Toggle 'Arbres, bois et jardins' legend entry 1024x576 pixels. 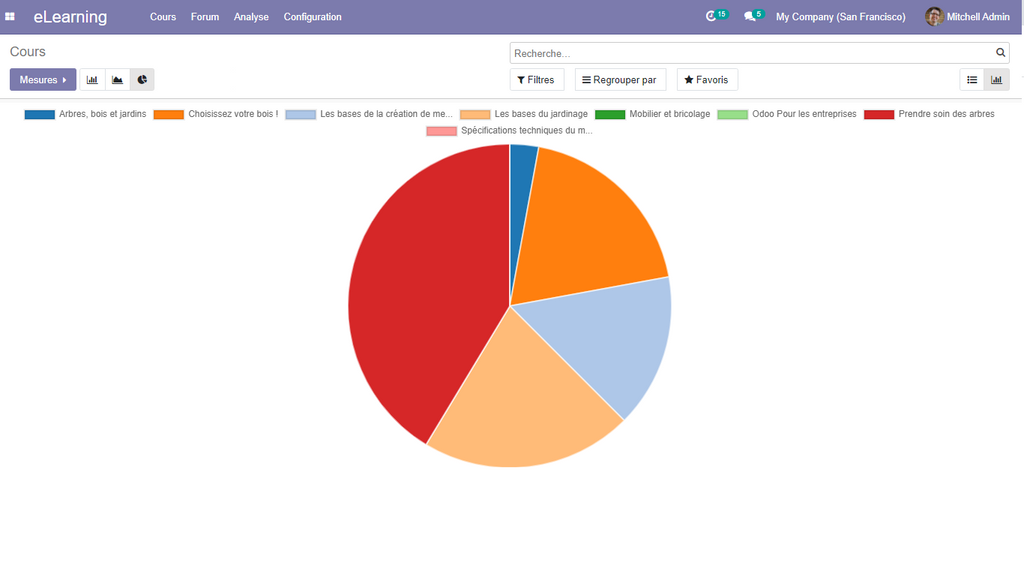86,114
